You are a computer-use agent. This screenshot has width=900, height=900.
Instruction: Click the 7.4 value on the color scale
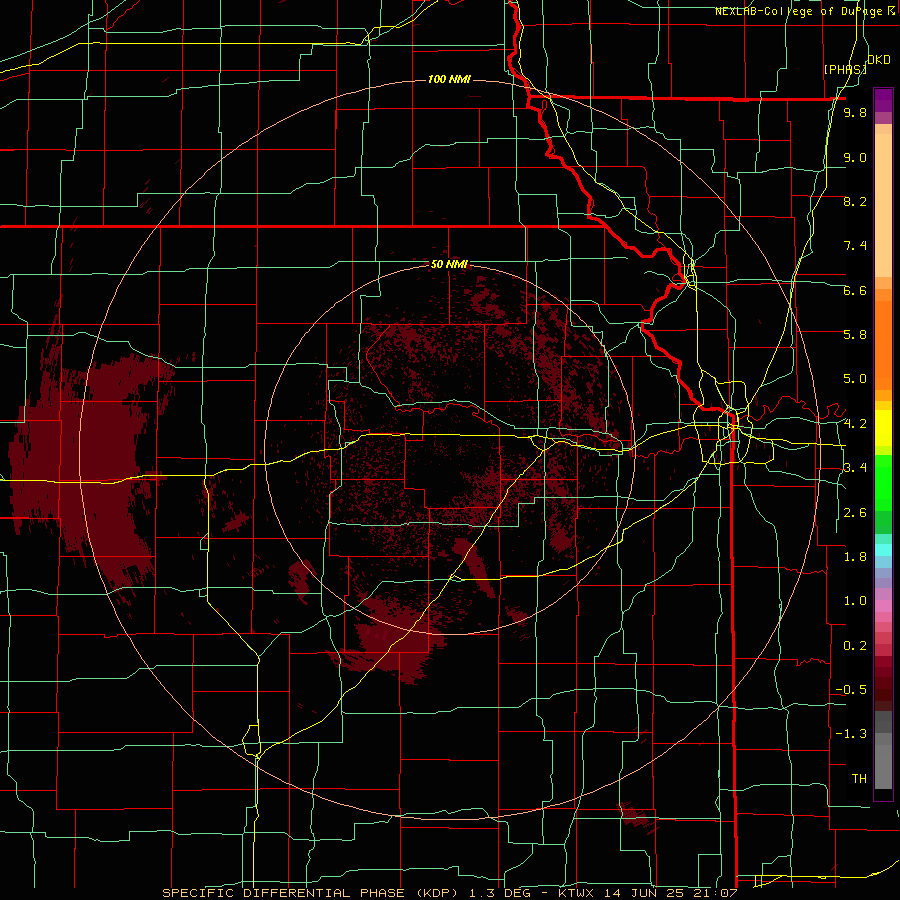click(855, 246)
